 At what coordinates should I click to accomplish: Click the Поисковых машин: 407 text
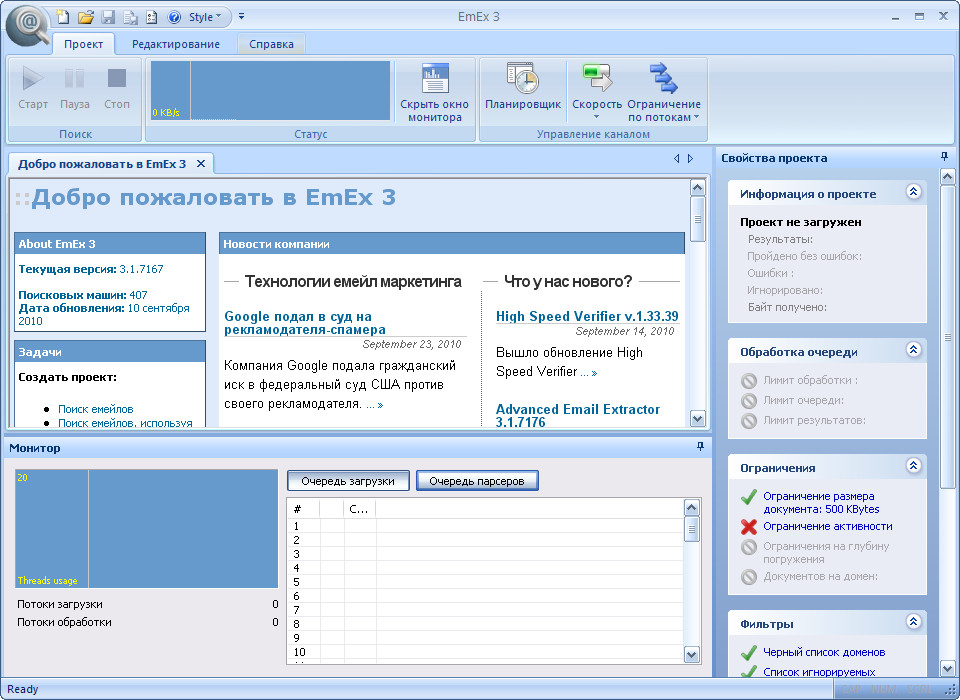[83, 295]
